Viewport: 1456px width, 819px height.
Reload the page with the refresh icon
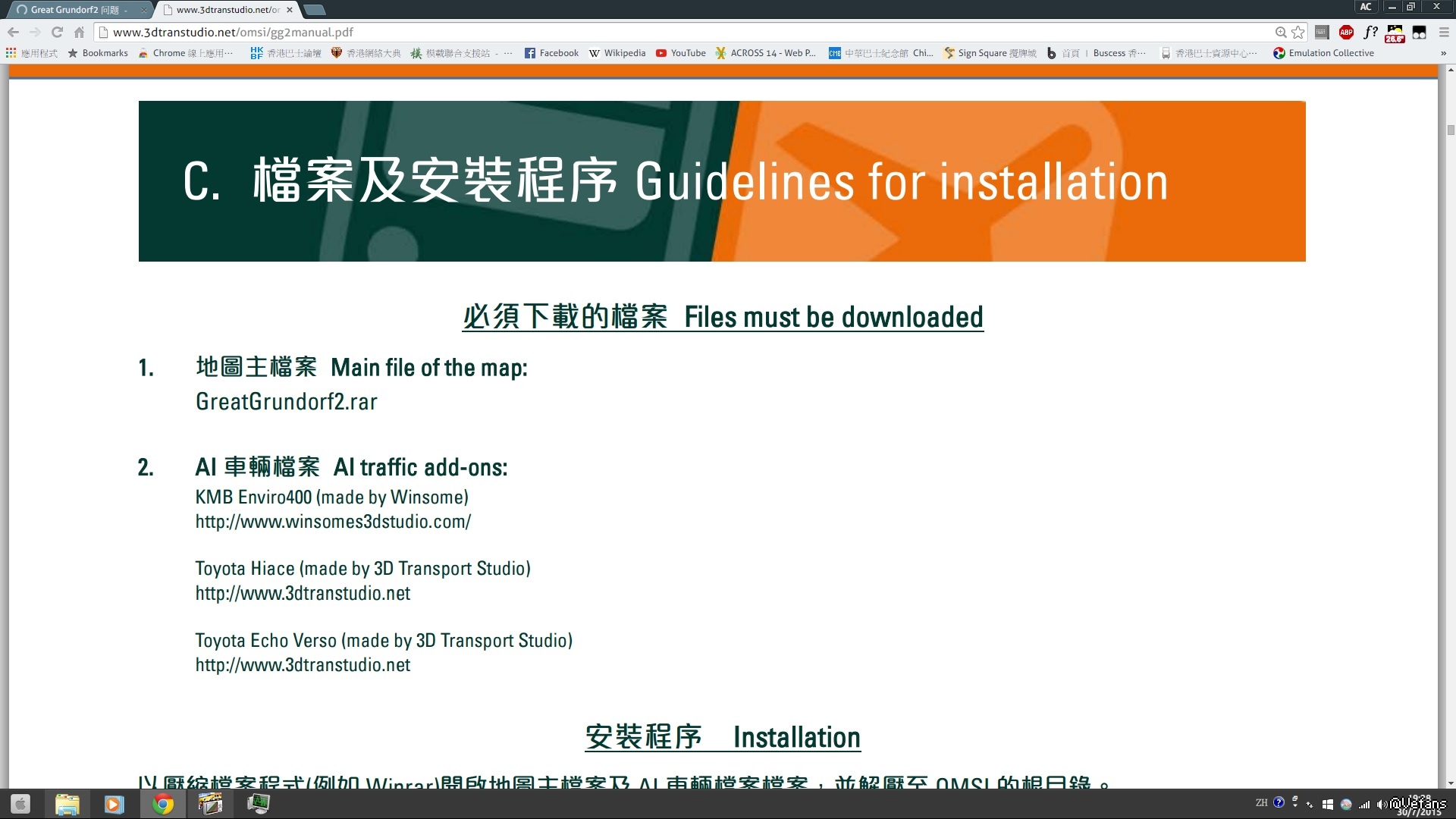(x=57, y=32)
